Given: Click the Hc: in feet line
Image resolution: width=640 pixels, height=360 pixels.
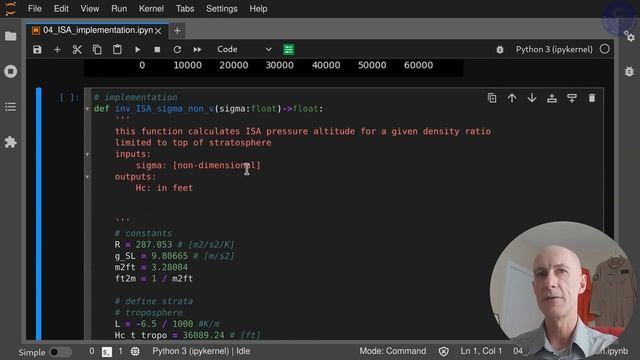Looking at the screenshot, I should tap(164, 188).
